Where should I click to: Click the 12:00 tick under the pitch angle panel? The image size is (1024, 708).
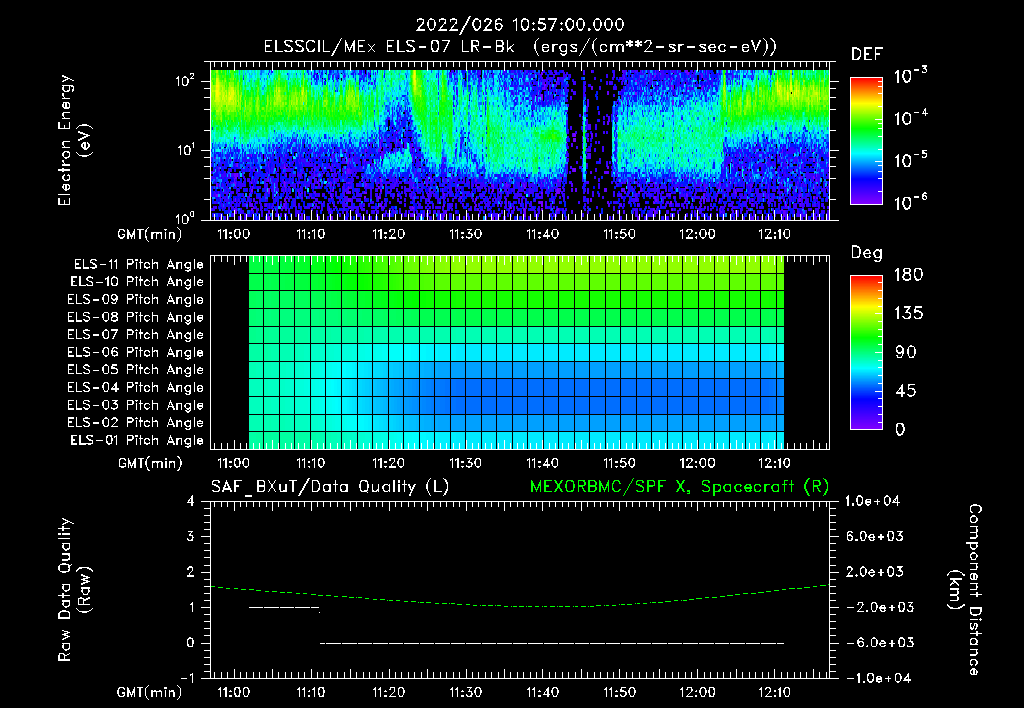(x=697, y=463)
